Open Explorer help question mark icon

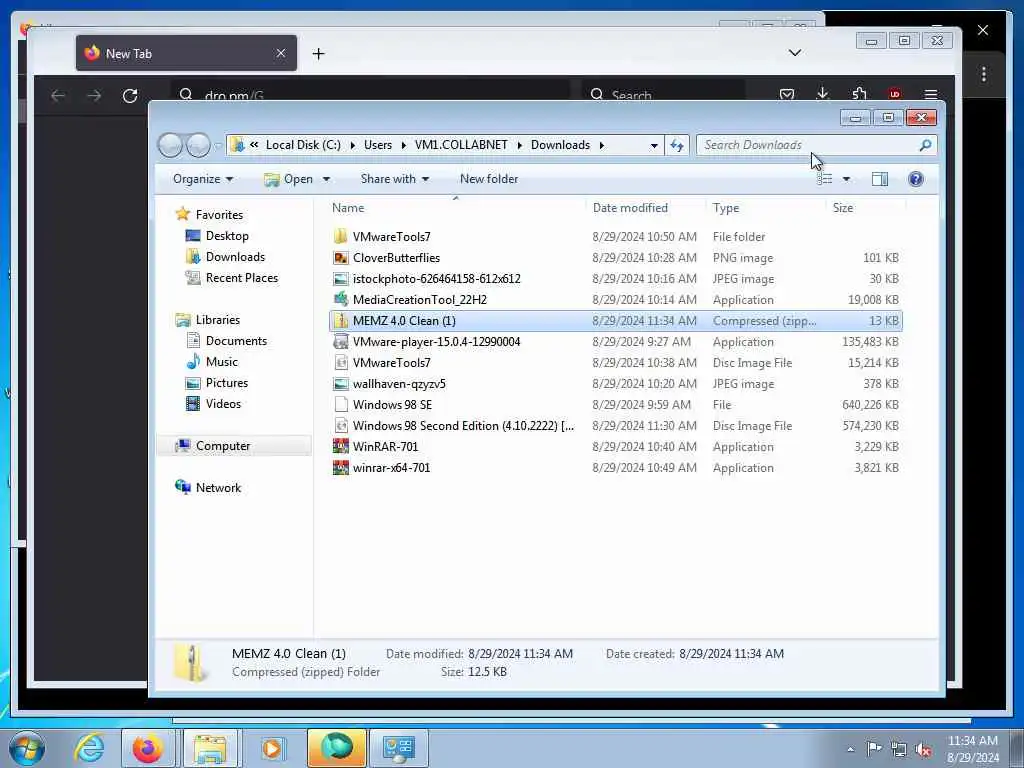[916, 179]
